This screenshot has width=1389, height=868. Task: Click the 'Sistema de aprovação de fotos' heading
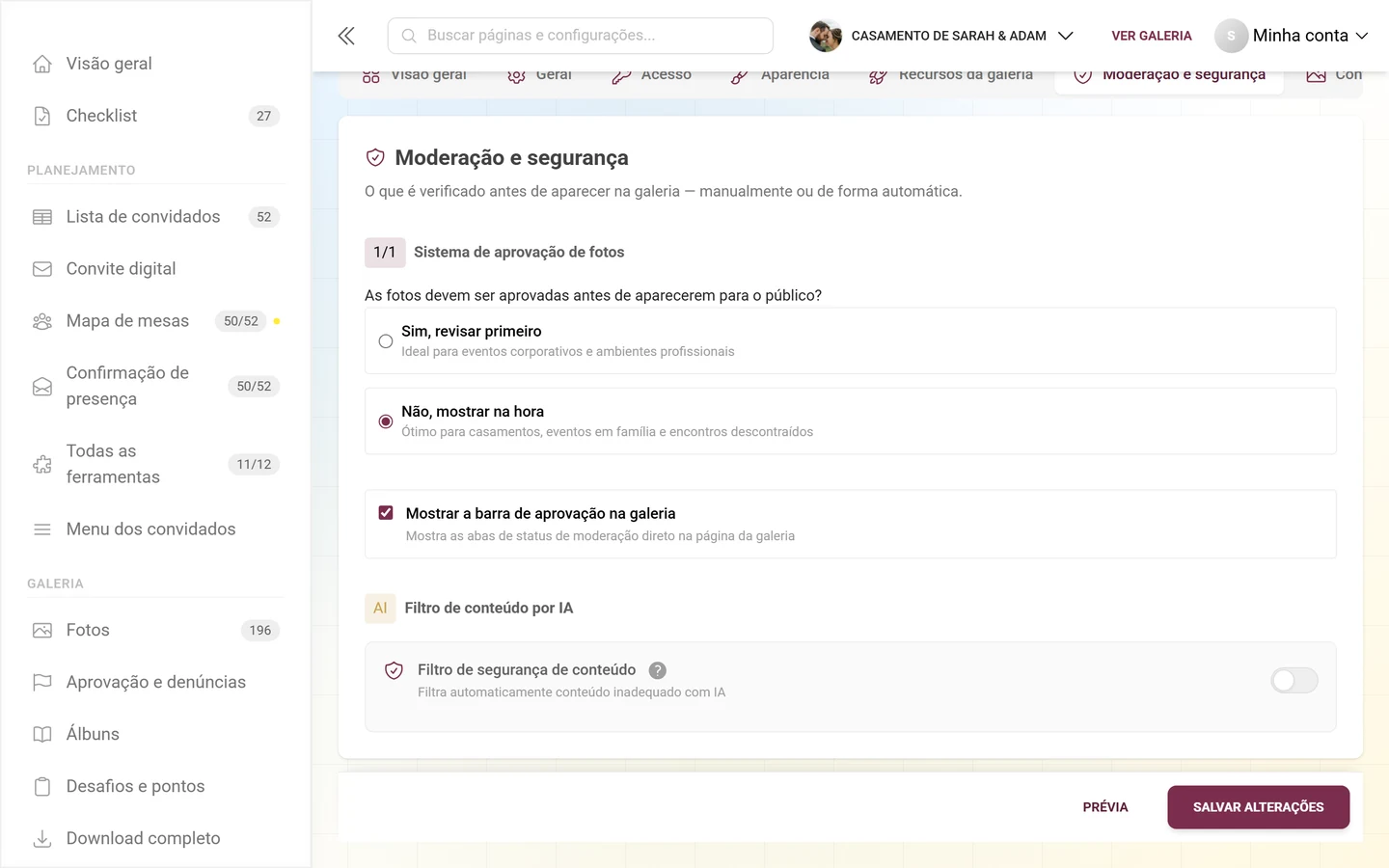coord(519,253)
